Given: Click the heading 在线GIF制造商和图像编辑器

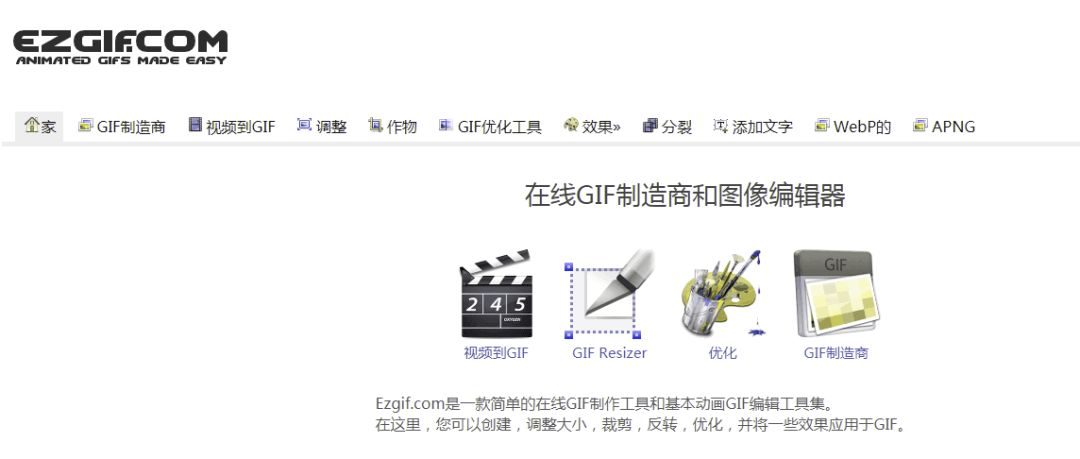Looking at the screenshot, I should (685, 196).
